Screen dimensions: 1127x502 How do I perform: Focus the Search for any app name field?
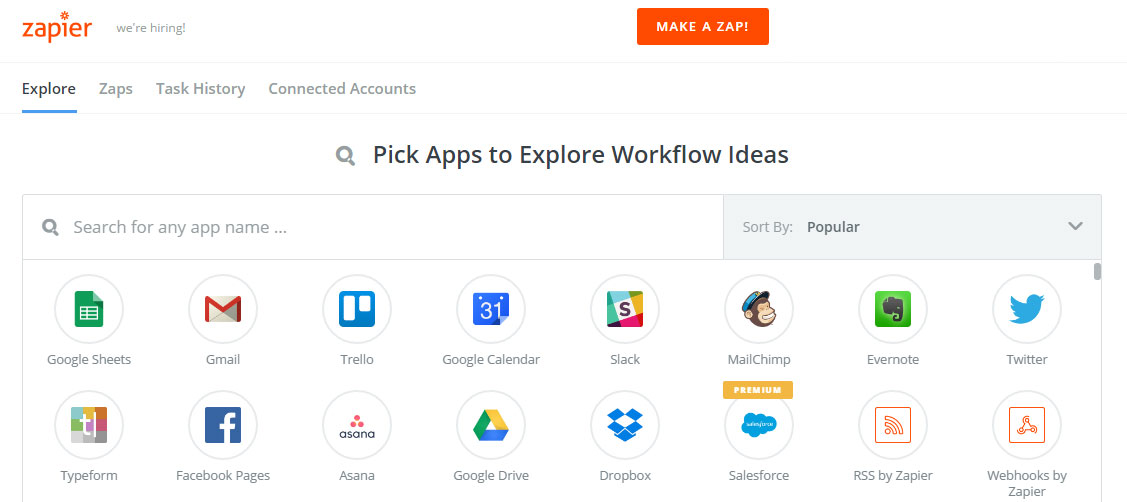click(x=373, y=227)
